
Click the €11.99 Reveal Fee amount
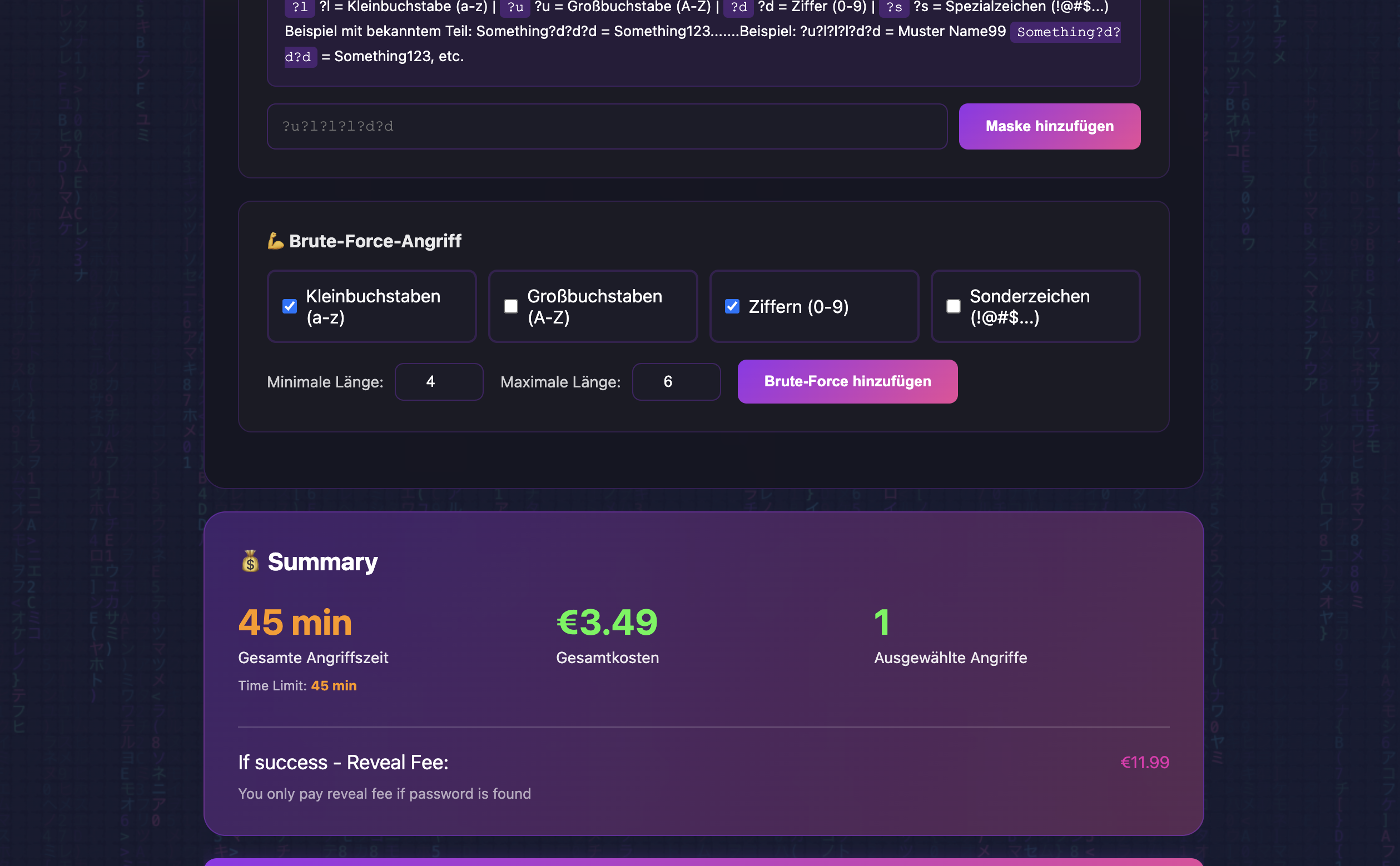[x=1144, y=762]
